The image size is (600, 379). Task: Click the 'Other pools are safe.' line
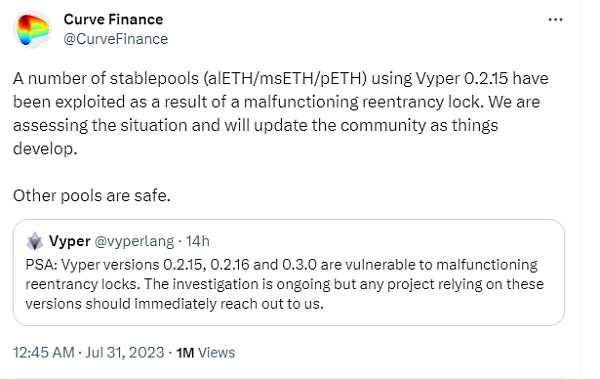(x=92, y=196)
